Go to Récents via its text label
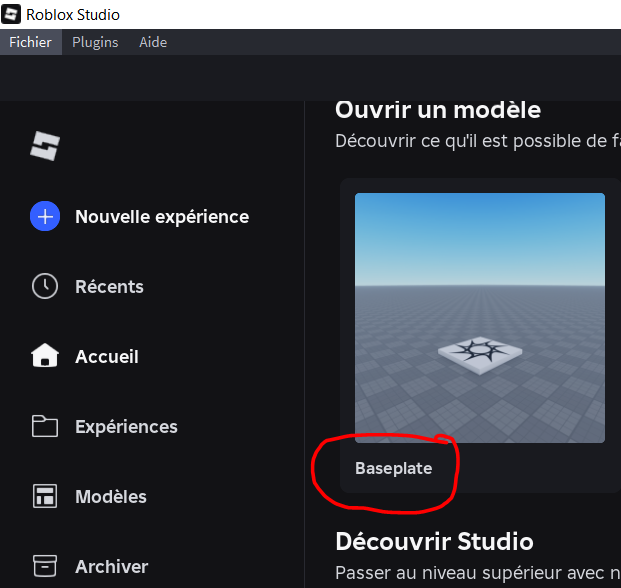 (x=109, y=286)
